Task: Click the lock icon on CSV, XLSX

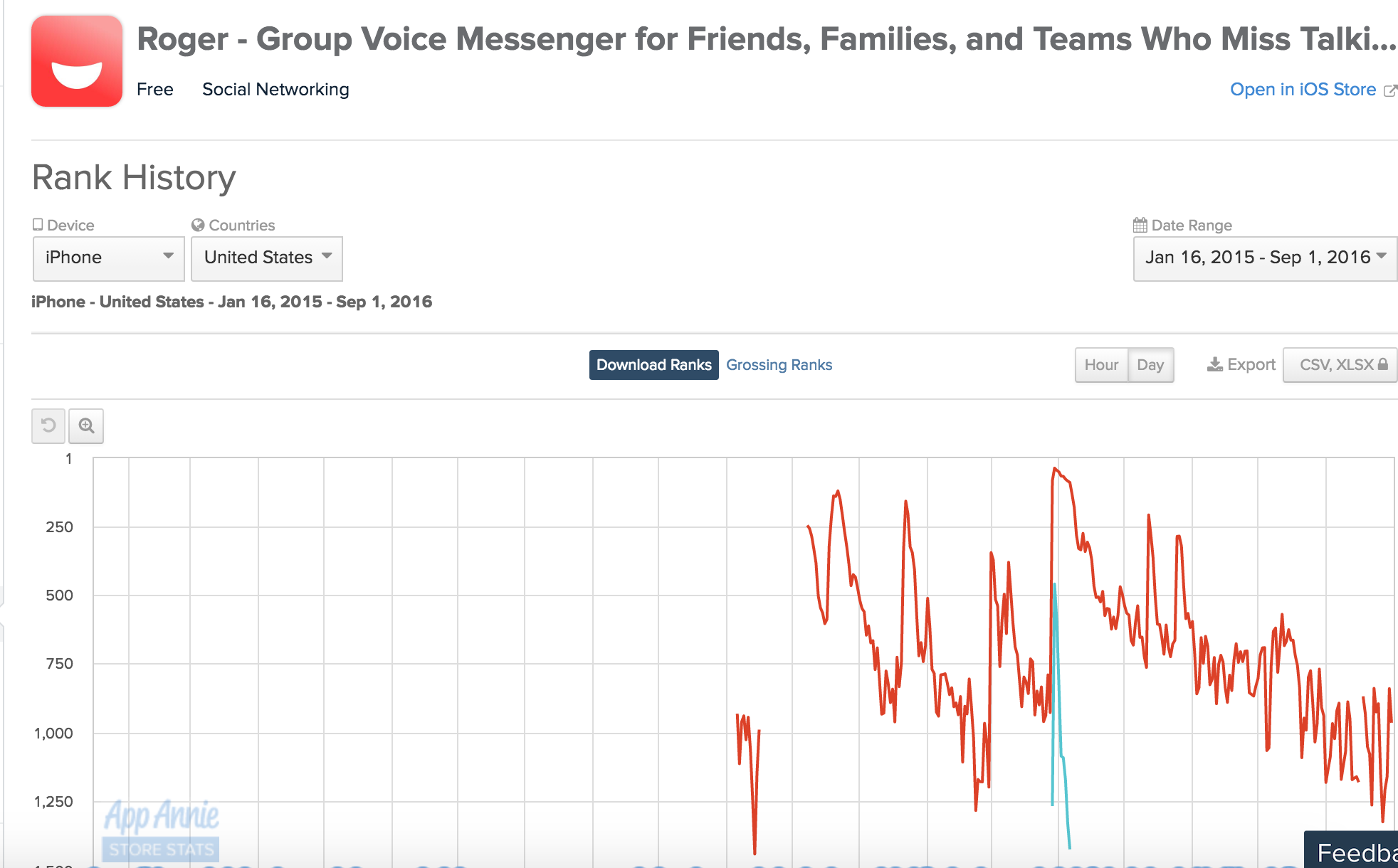Action: coord(1382,364)
